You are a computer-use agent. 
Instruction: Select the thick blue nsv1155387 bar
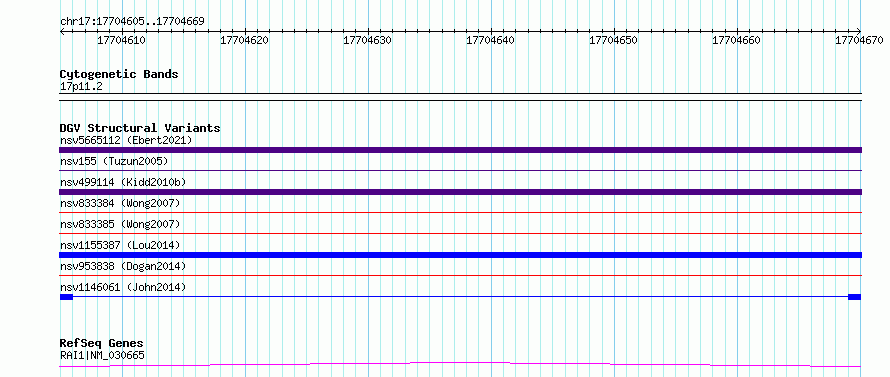[460, 255]
